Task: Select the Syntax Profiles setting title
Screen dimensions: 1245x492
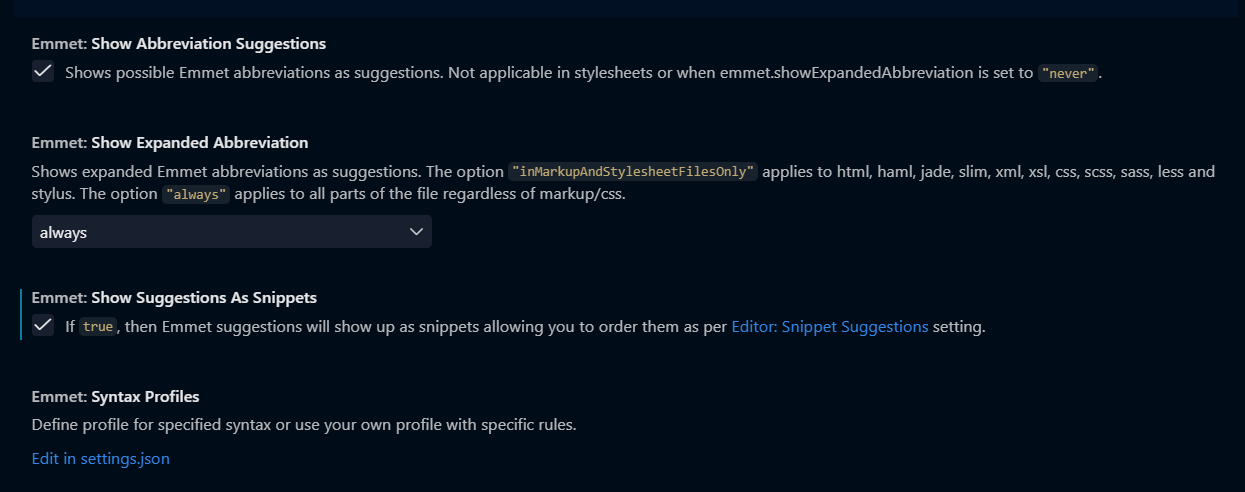Action: (x=116, y=397)
